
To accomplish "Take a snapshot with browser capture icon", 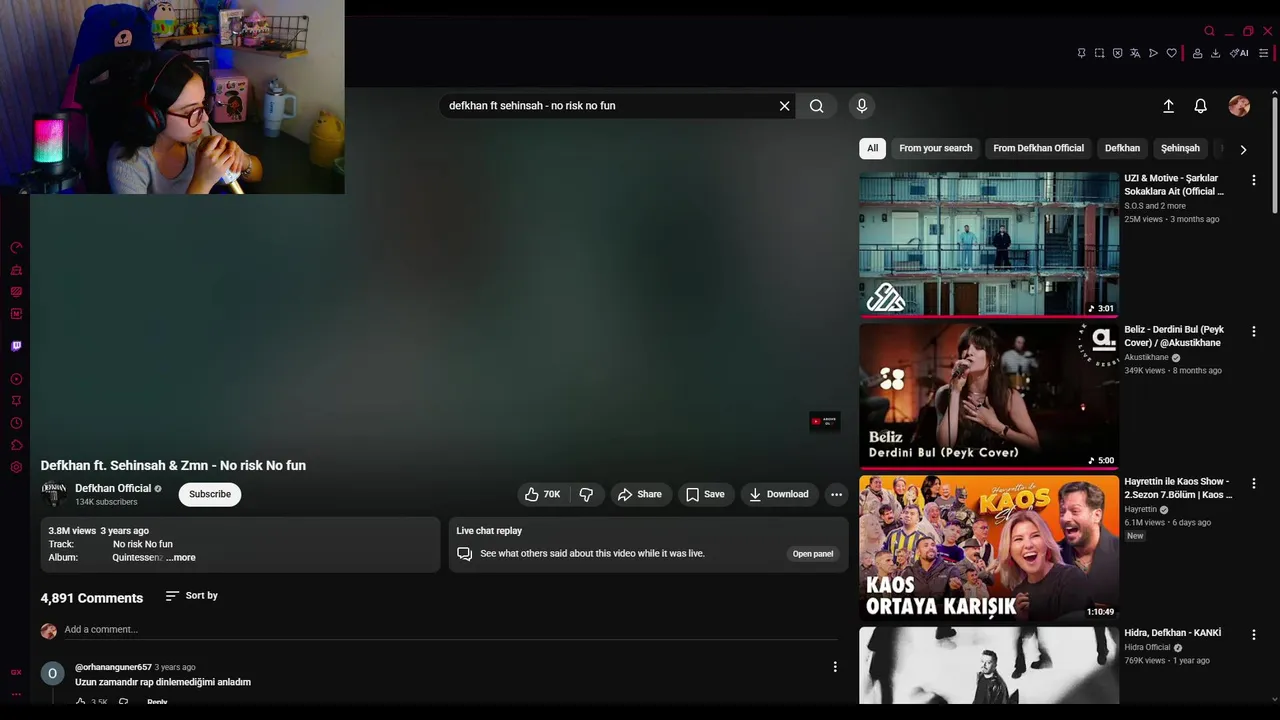I will pyautogui.click(x=1099, y=53).
